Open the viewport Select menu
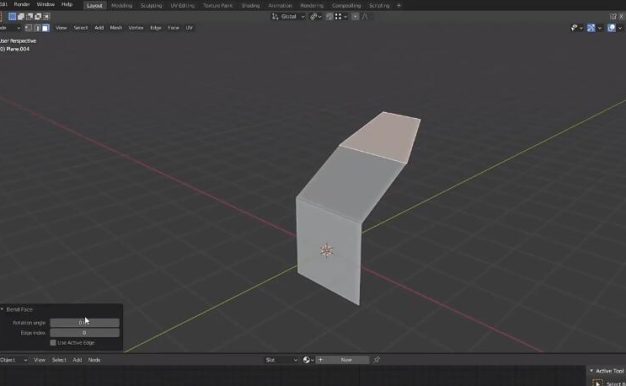626x386 pixels. point(81,28)
